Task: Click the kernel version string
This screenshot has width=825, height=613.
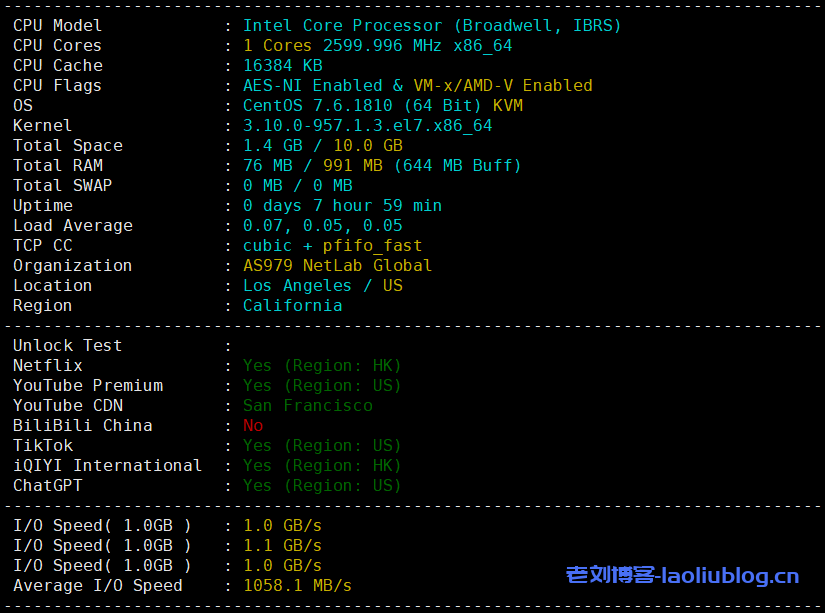Action: pos(367,126)
